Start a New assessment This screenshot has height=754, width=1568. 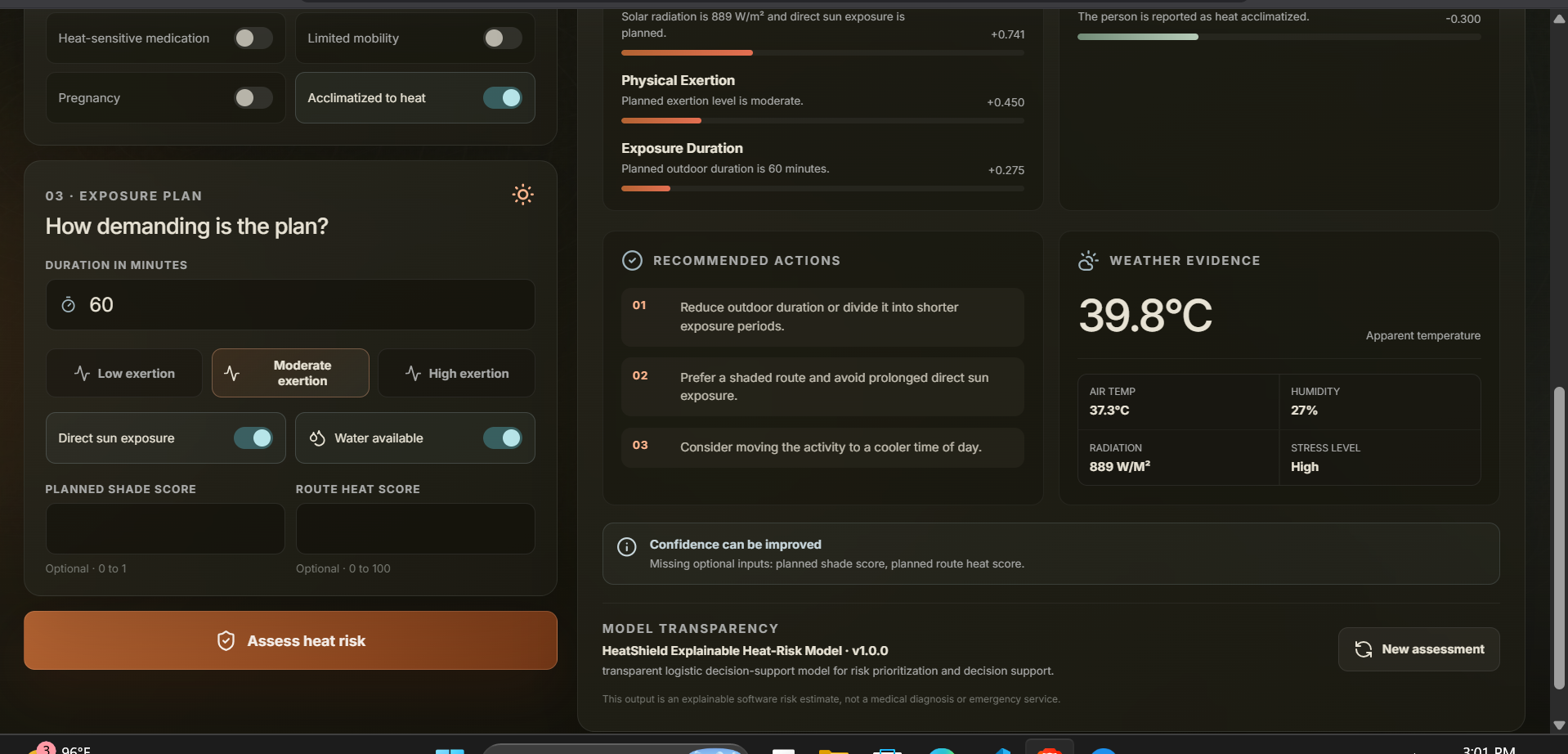[1418, 649]
